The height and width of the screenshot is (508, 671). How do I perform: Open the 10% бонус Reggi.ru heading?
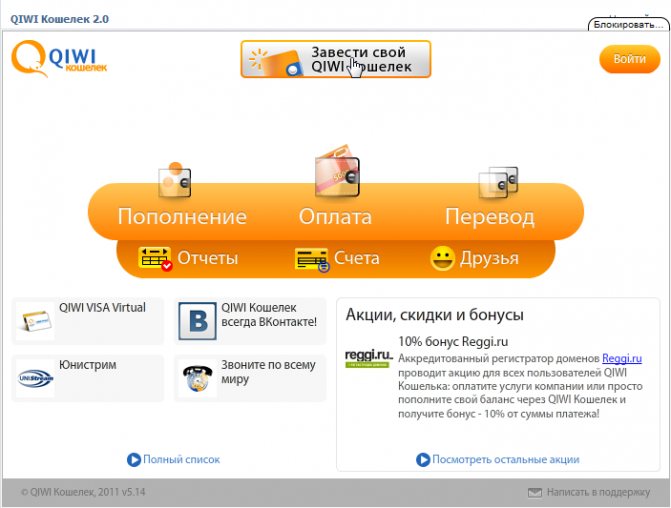coord(453,342)
